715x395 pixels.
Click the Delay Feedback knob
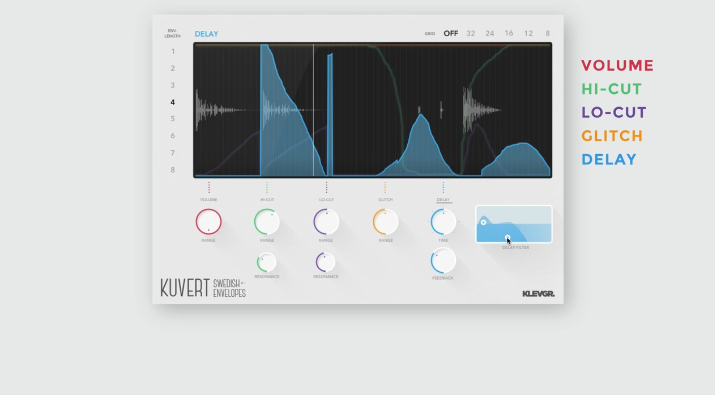(x=443, y=261)
